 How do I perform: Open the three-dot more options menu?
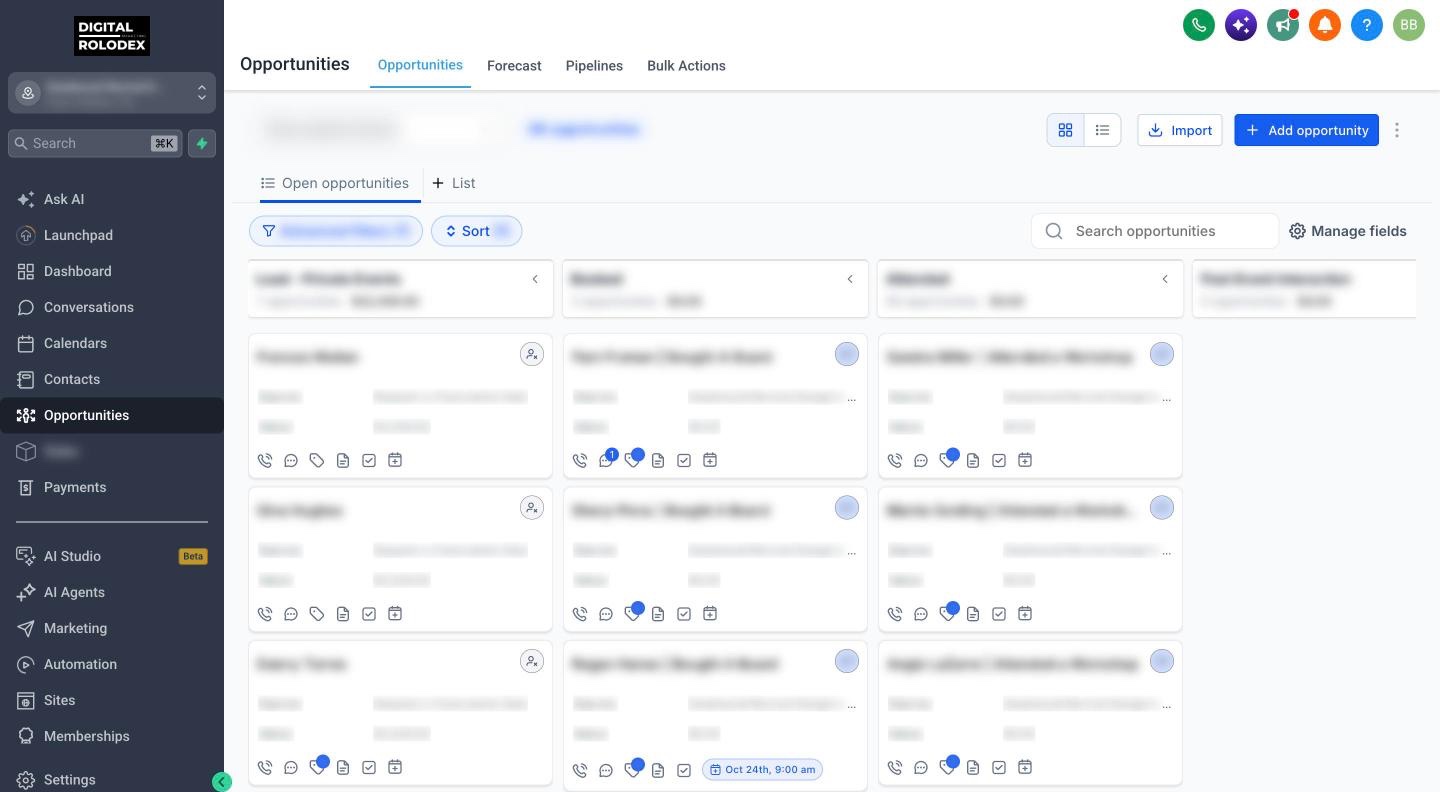coord(1397,130)
